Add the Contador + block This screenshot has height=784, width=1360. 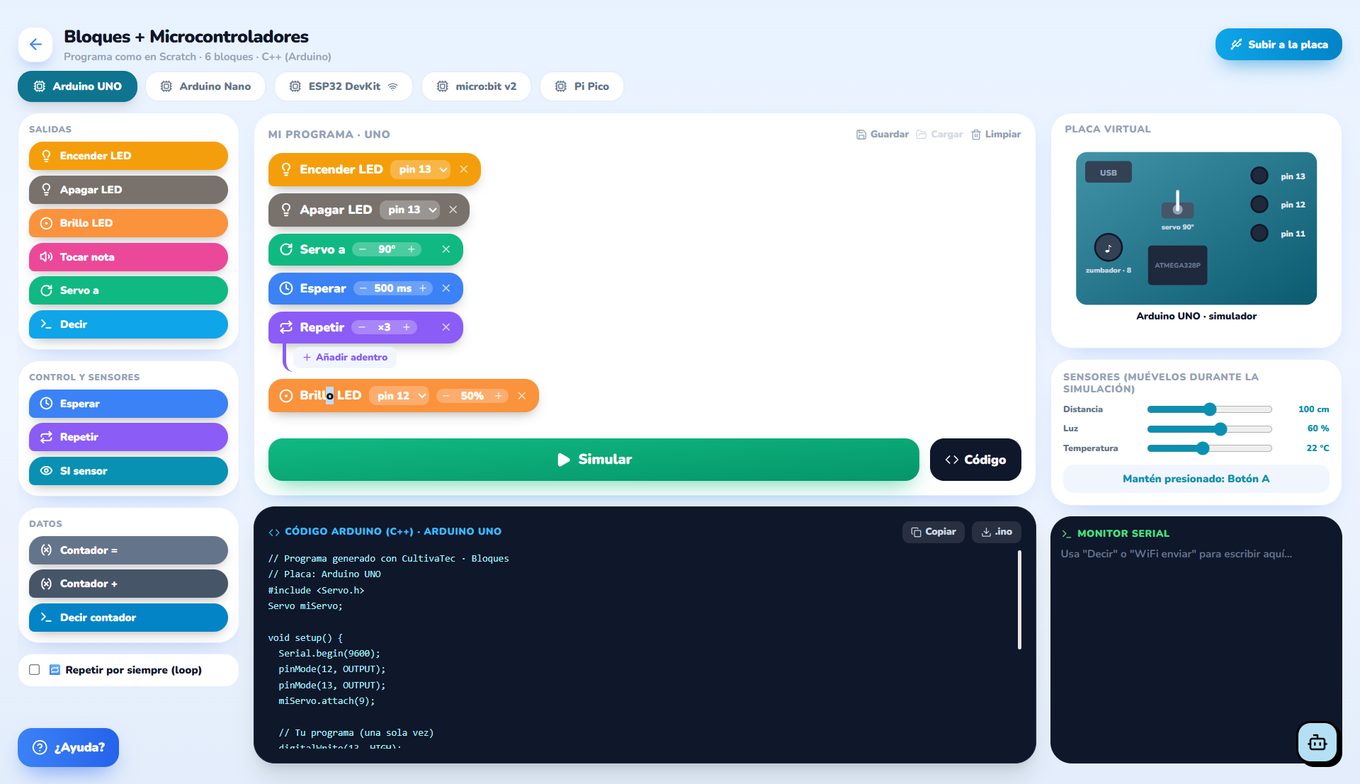tap(128, 584)
